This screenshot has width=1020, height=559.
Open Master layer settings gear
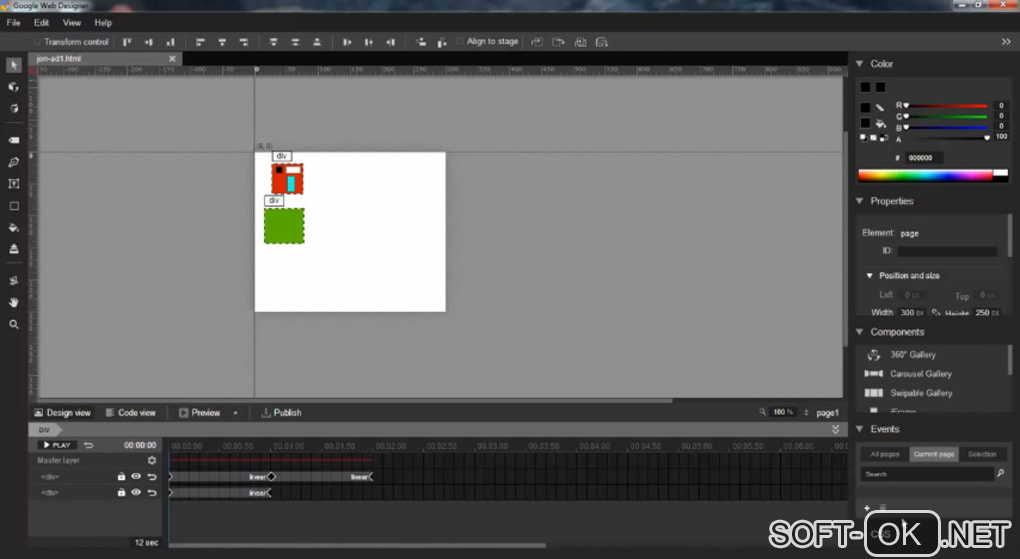click(x=152, y=460)
